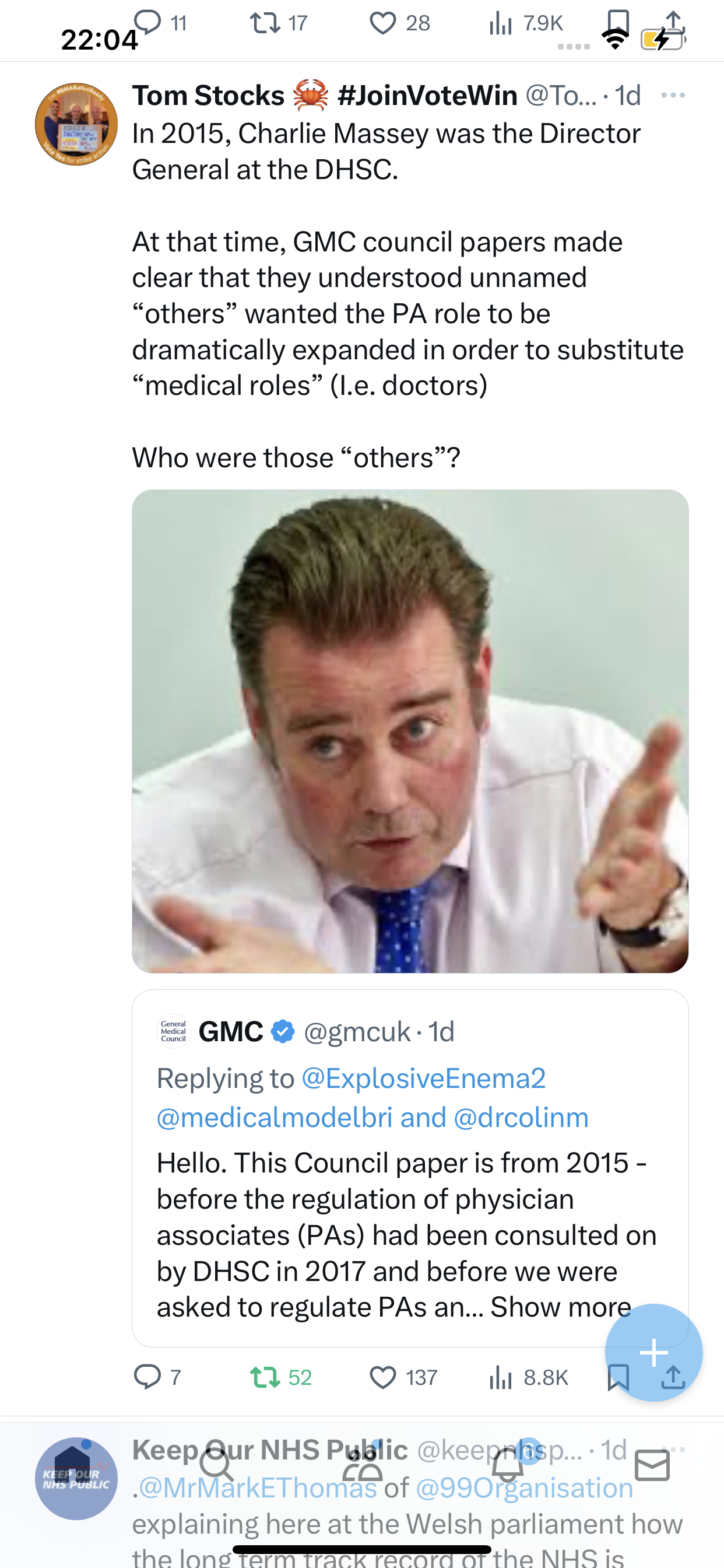
Task: Open the Communities people tab
Action: pos(362,1465)
